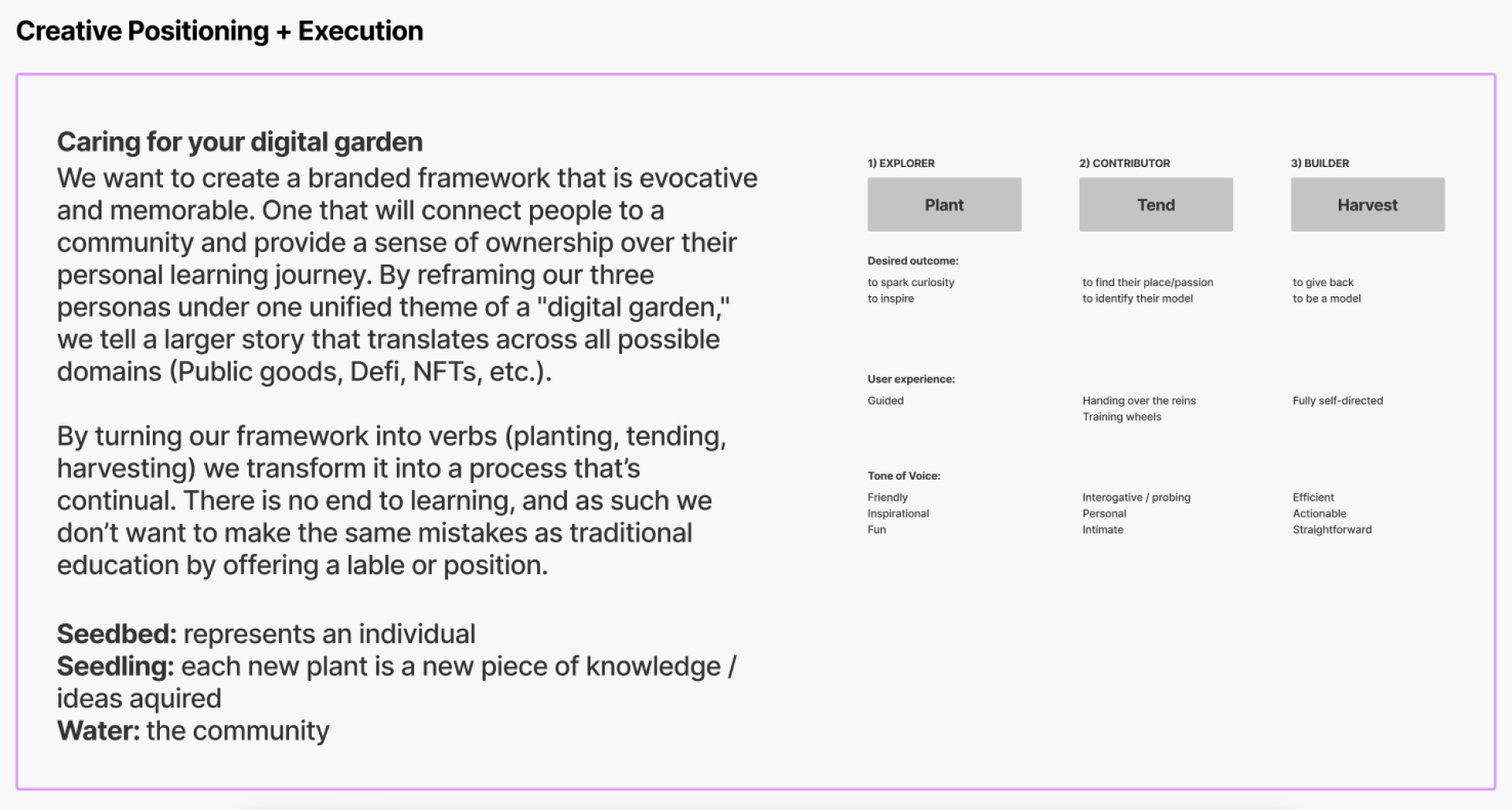Click the "Guided" user experience text
Image resolution: width=1512 pixels, height=810 pixels.
click(886, 400)
